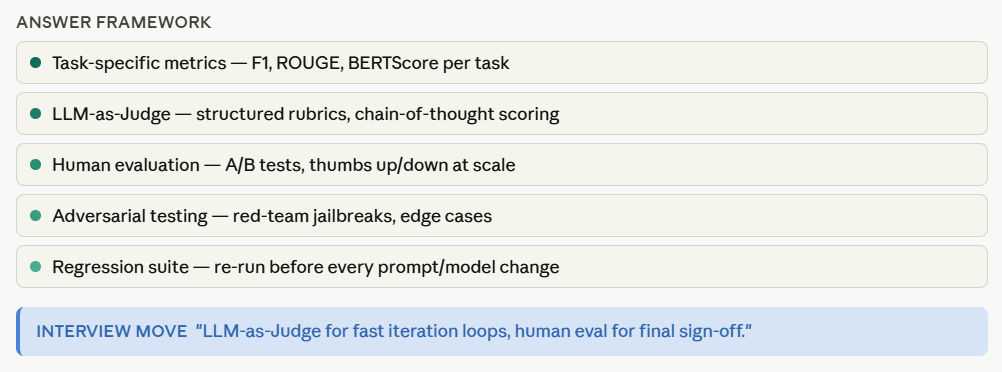Click the bullet beside Adversarial testing

(x=36, y=216)
